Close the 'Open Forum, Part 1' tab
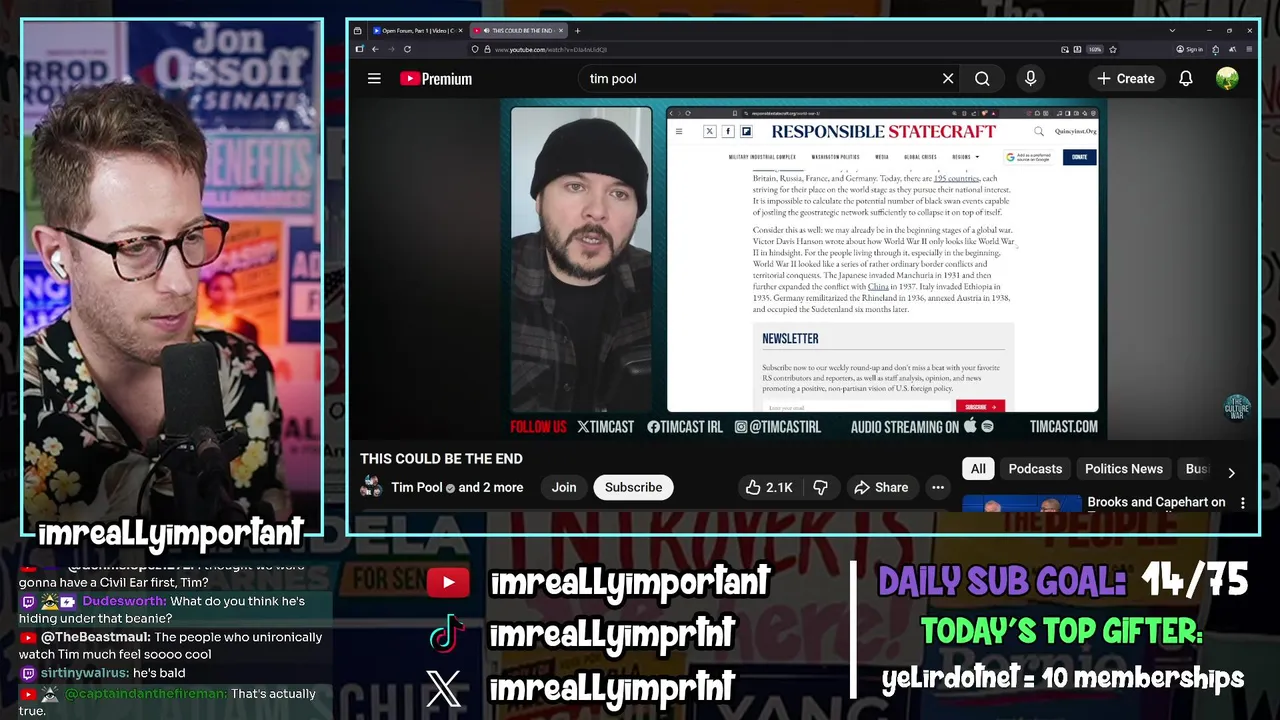The height and width of the screenshot is (720, 1280). 460,30
